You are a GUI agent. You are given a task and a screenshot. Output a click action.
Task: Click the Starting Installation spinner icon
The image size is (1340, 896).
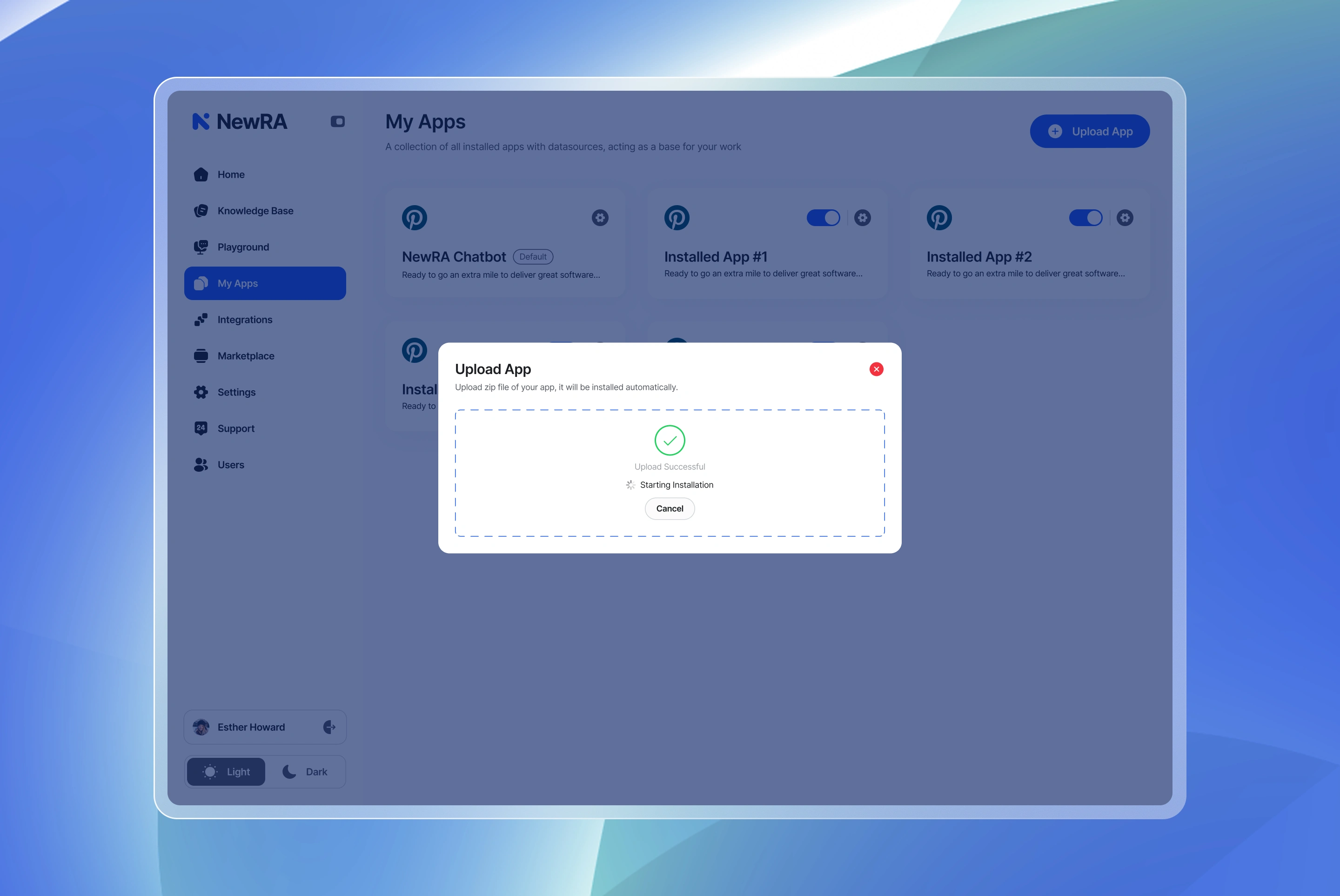click(630, 485)
